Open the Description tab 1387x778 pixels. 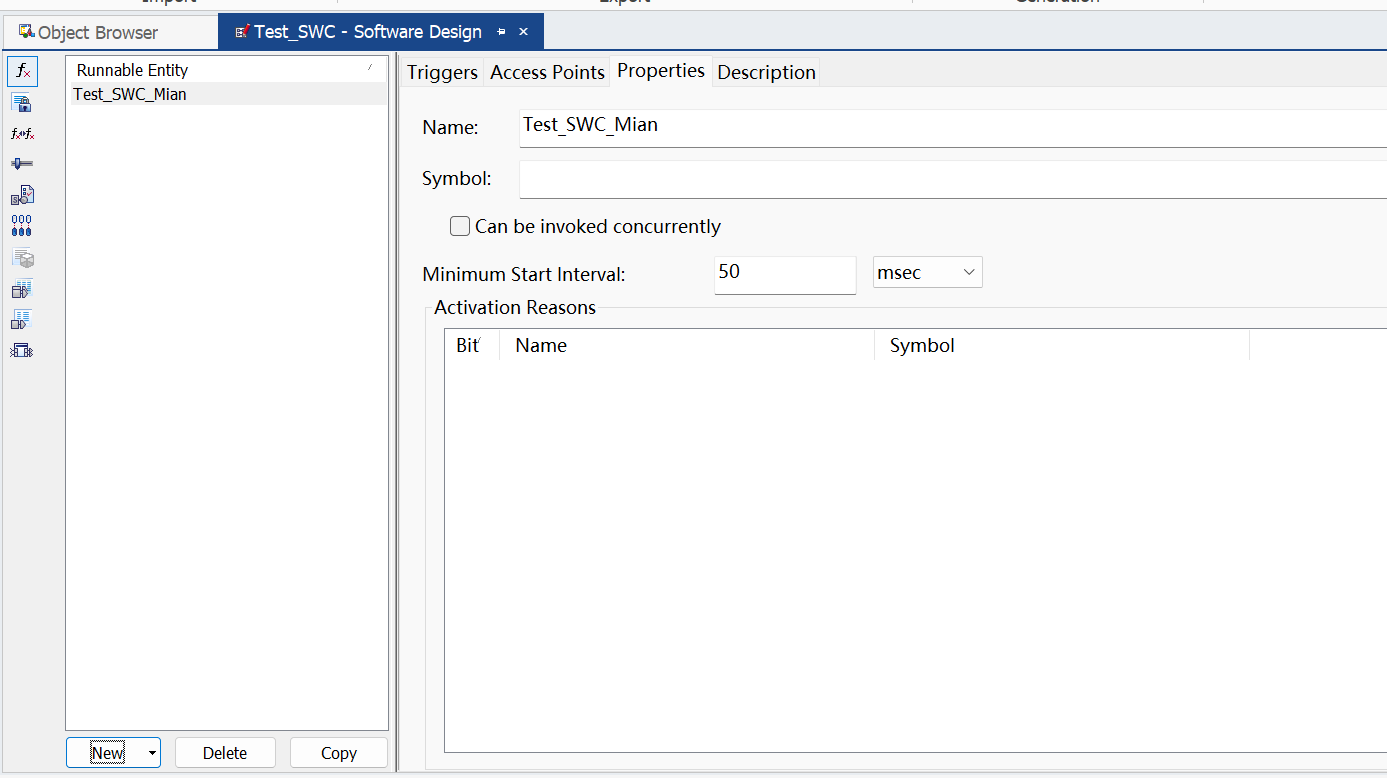pos(765,71)
